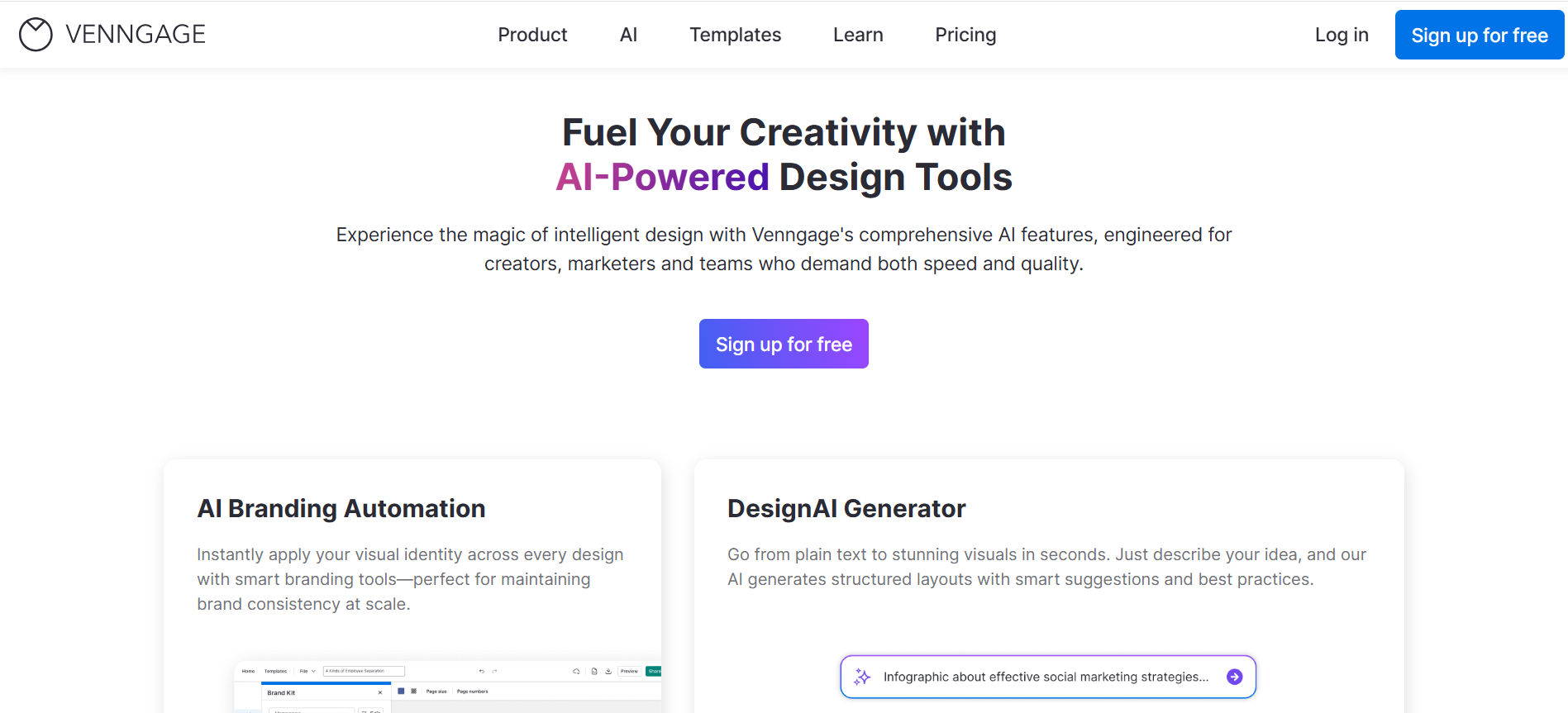
Task: Click the cloud save icon in preview
Action: pyautogui.click(x=576, y=671)
